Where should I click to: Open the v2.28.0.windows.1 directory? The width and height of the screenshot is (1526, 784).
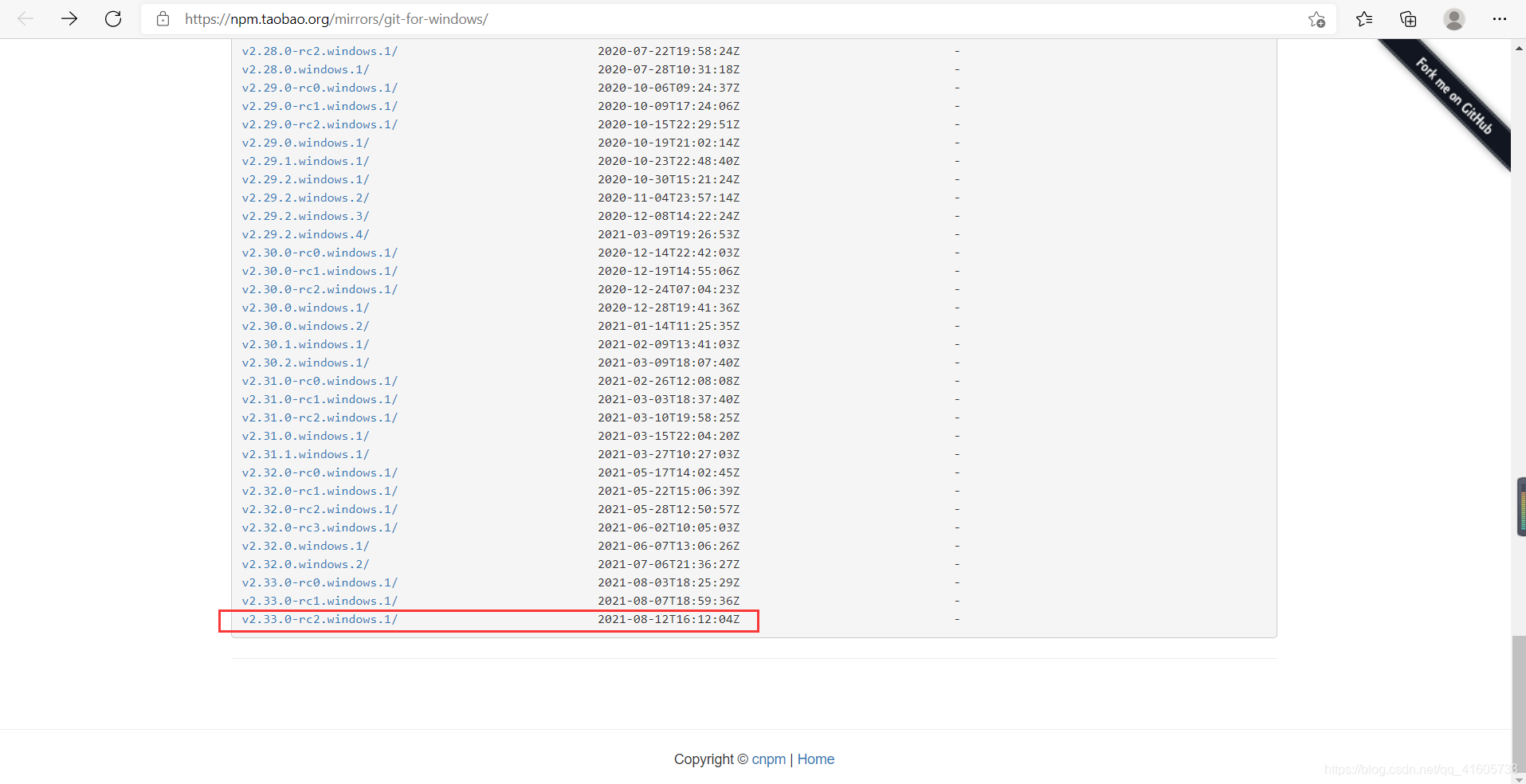tap(305, 69)
